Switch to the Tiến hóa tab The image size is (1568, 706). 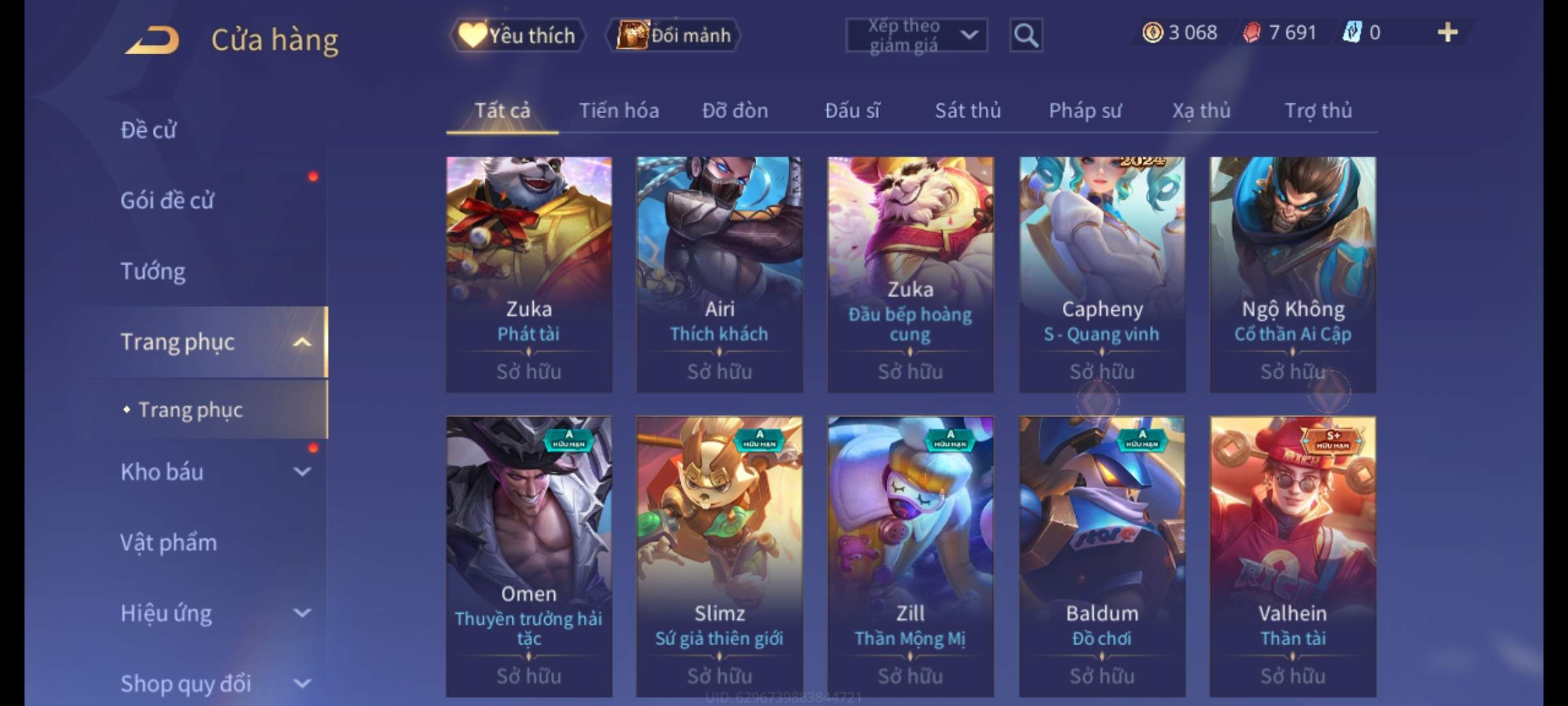click(x=619, y=110)
